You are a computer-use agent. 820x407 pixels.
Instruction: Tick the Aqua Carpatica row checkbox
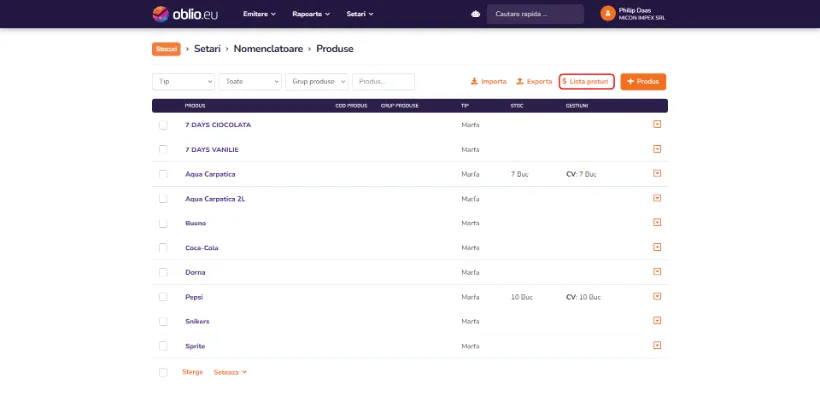(163, 174)
